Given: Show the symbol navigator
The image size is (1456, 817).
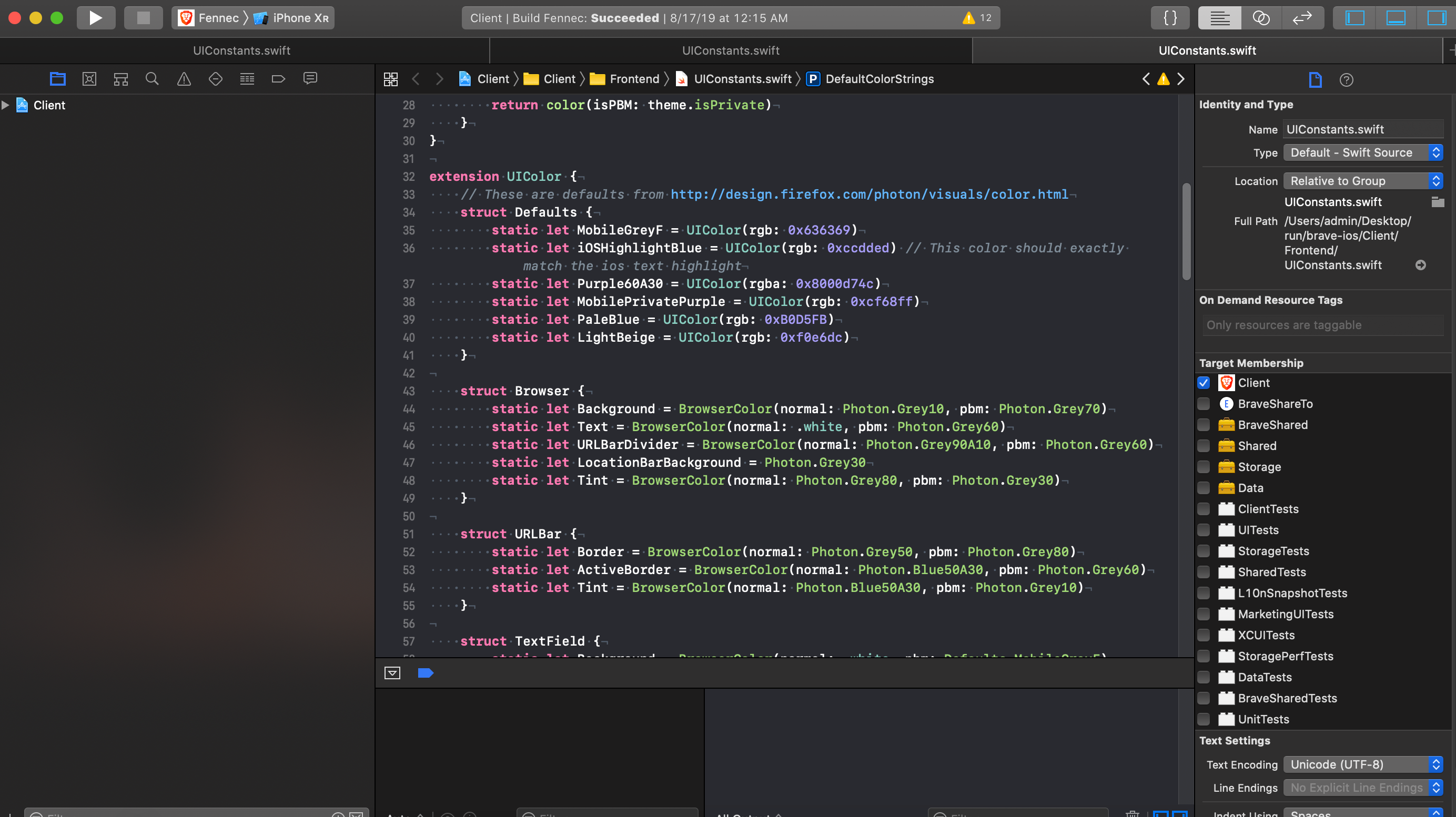Looking at the screenshot, I should click(121, 78).
